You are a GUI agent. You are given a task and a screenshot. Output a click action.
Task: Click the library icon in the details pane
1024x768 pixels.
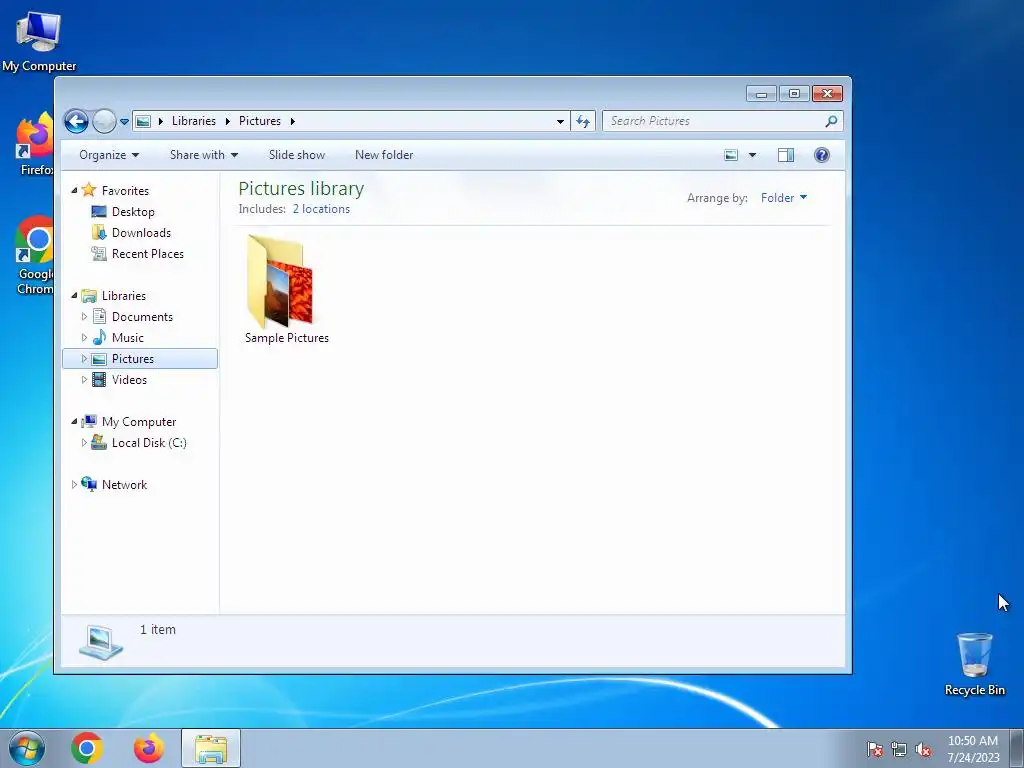click(x=101, y=641)
